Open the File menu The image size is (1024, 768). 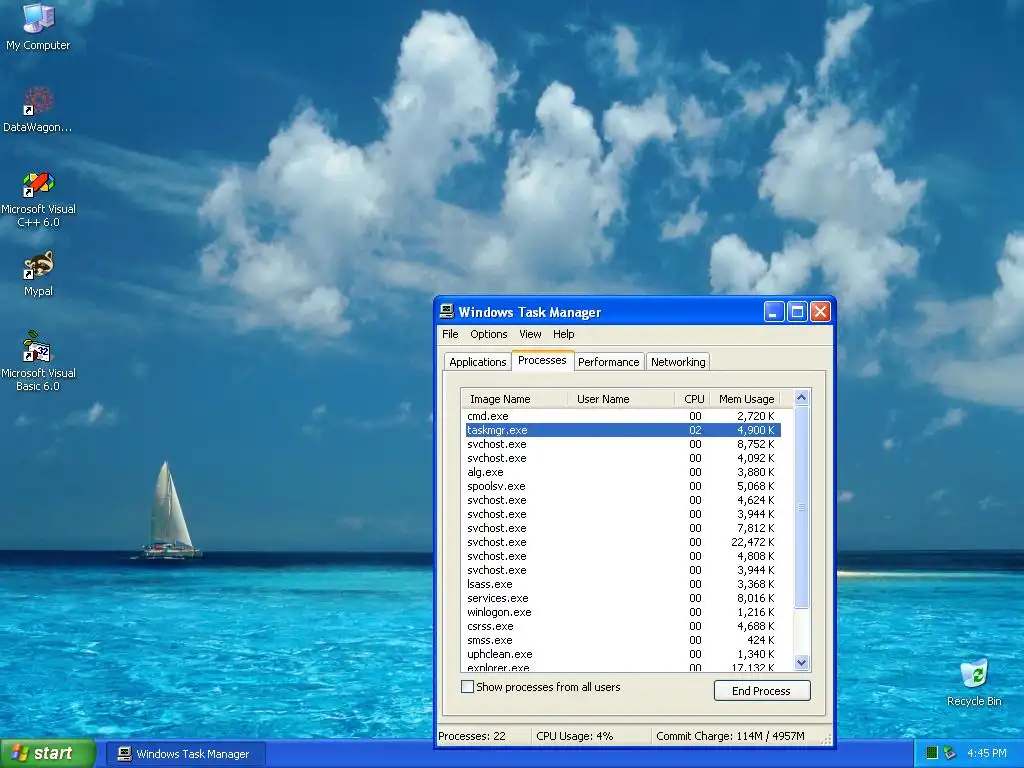450,334
